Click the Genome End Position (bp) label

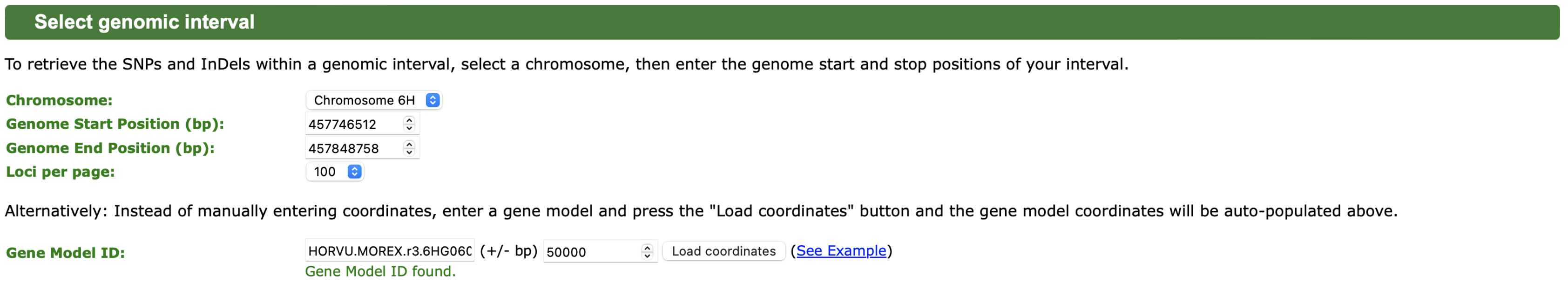point(110,148)
